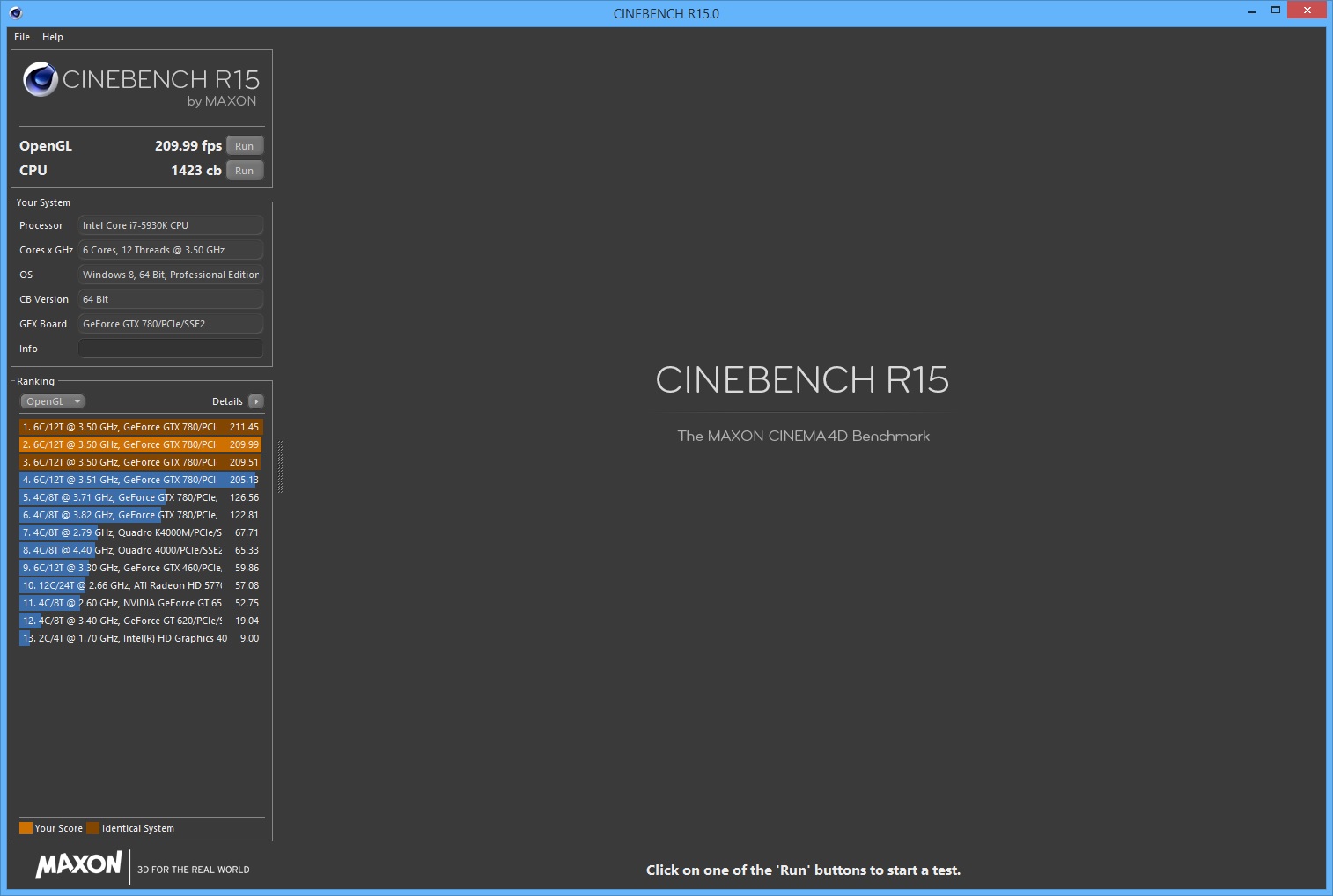Image resolution: width=1333 pixels, height=896 pixels.
Task: Run the CPU benchmark test
Action: click(x=245, y=171)
